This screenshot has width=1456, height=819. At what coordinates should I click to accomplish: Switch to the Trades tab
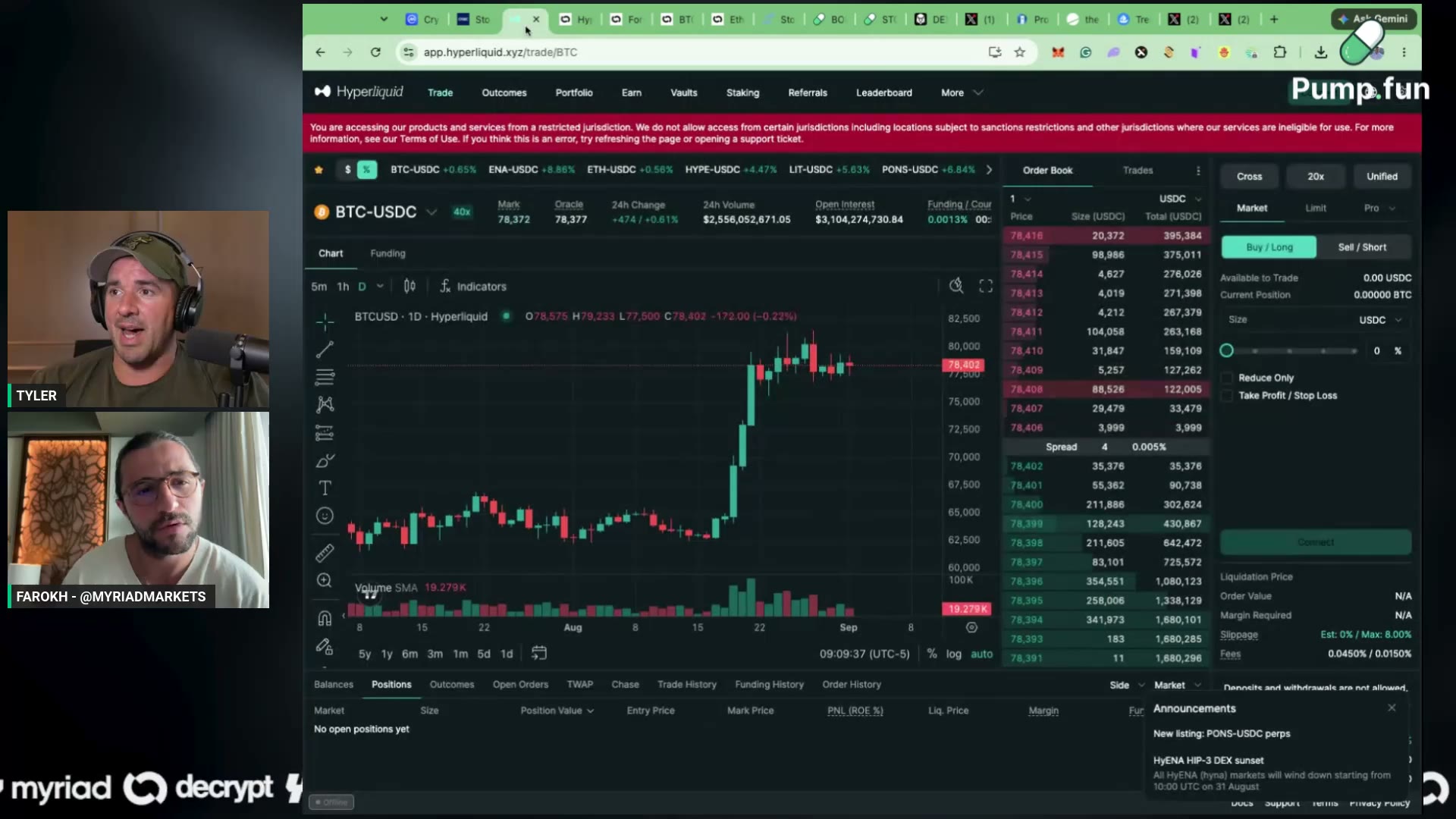pyautogui.click(x=1137, y=171)
